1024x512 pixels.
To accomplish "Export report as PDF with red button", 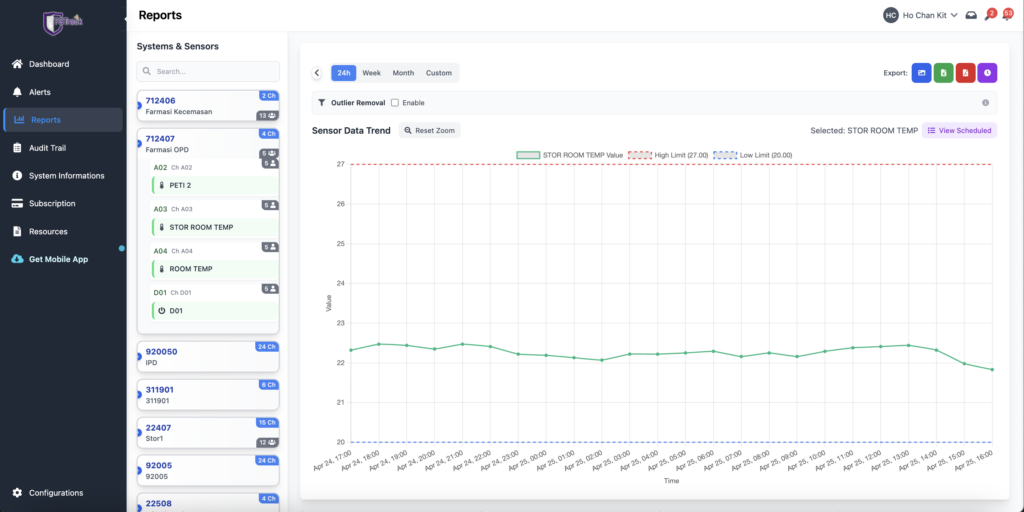I will coord(965,73).
